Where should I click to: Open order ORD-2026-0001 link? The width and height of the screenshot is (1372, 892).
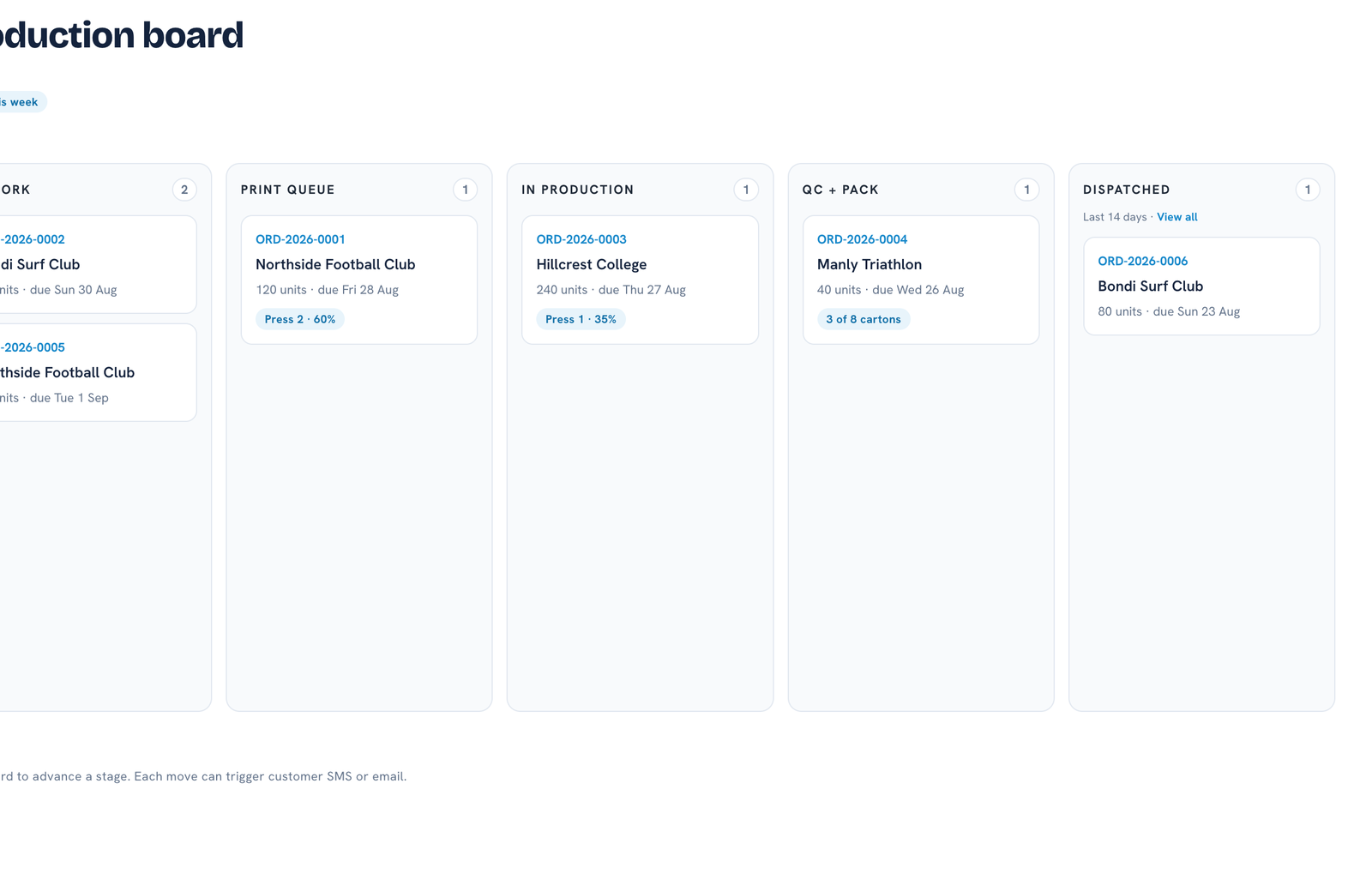click(300, 239)
